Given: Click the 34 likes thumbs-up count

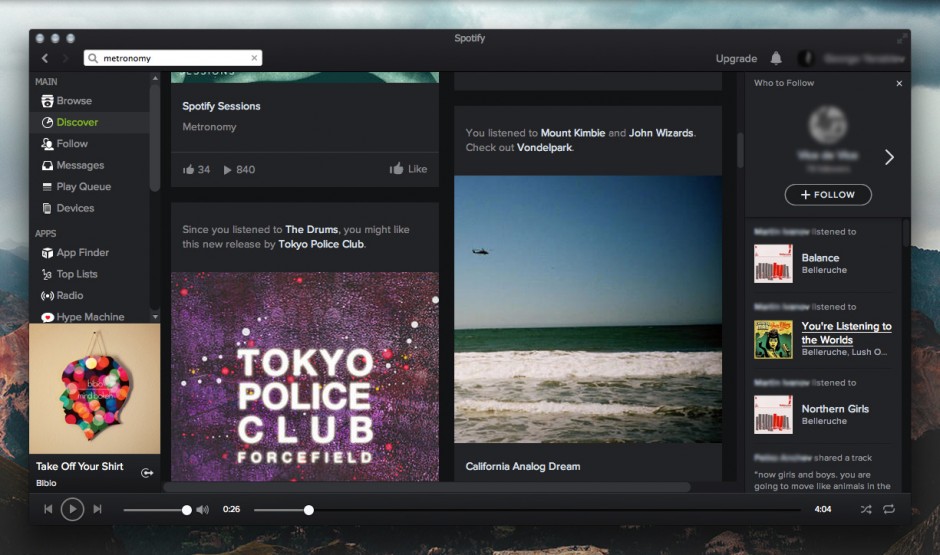Looking at the screenshot, I should click(x=197, y=170).
